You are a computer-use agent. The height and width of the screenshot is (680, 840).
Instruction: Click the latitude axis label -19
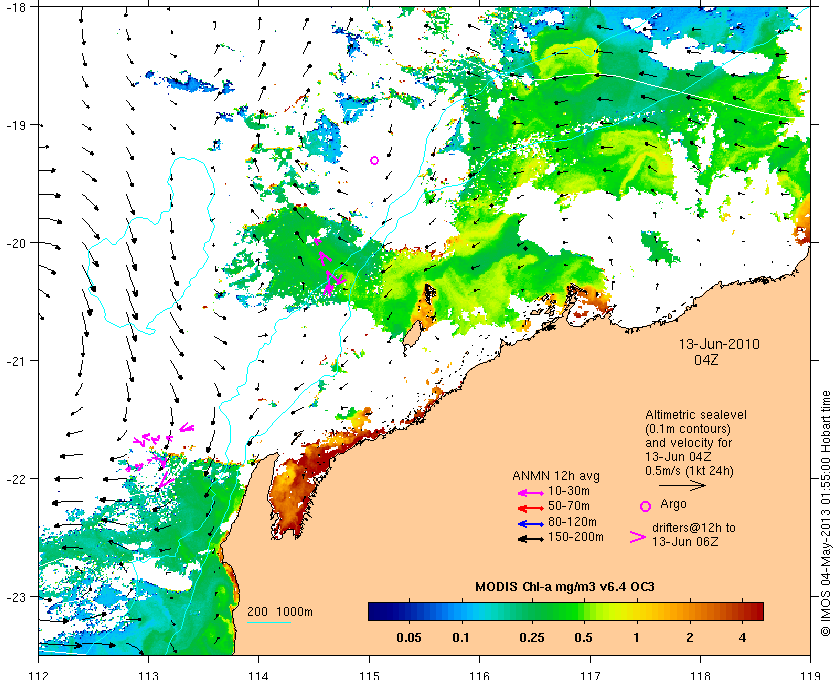coord(15,125)
